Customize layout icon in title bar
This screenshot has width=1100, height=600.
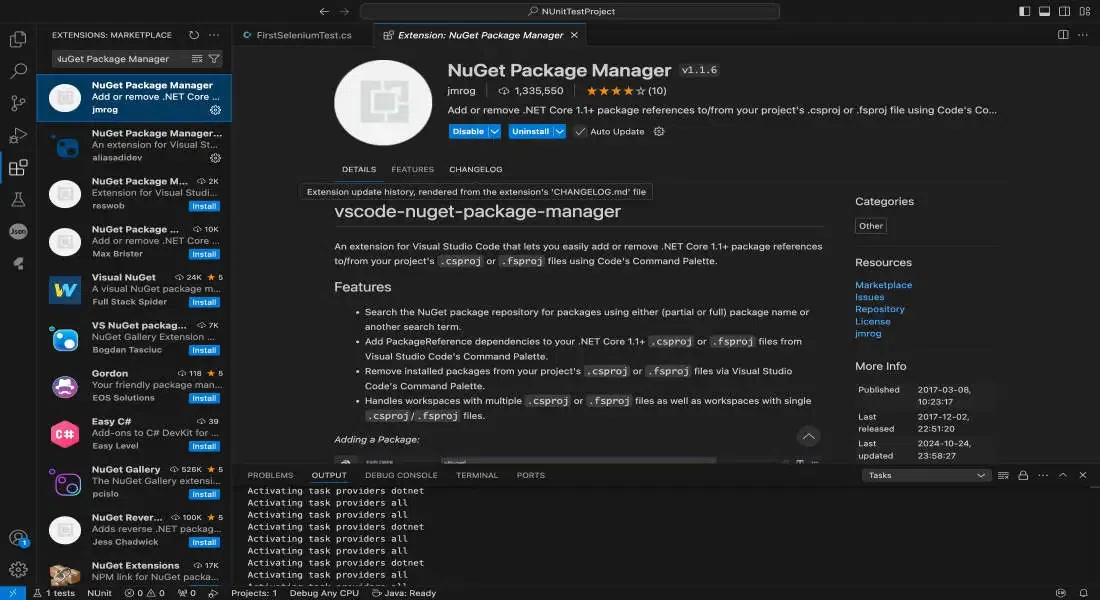click(x=1085, y=11)
